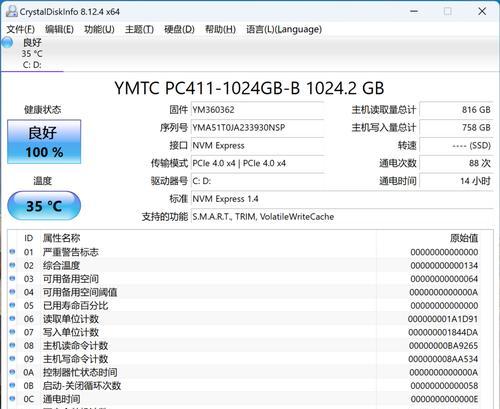Click the status dot beside 读取单位计数
This screenshot has height=409, width=500.
pyautogui.click(x=12, y=318)
